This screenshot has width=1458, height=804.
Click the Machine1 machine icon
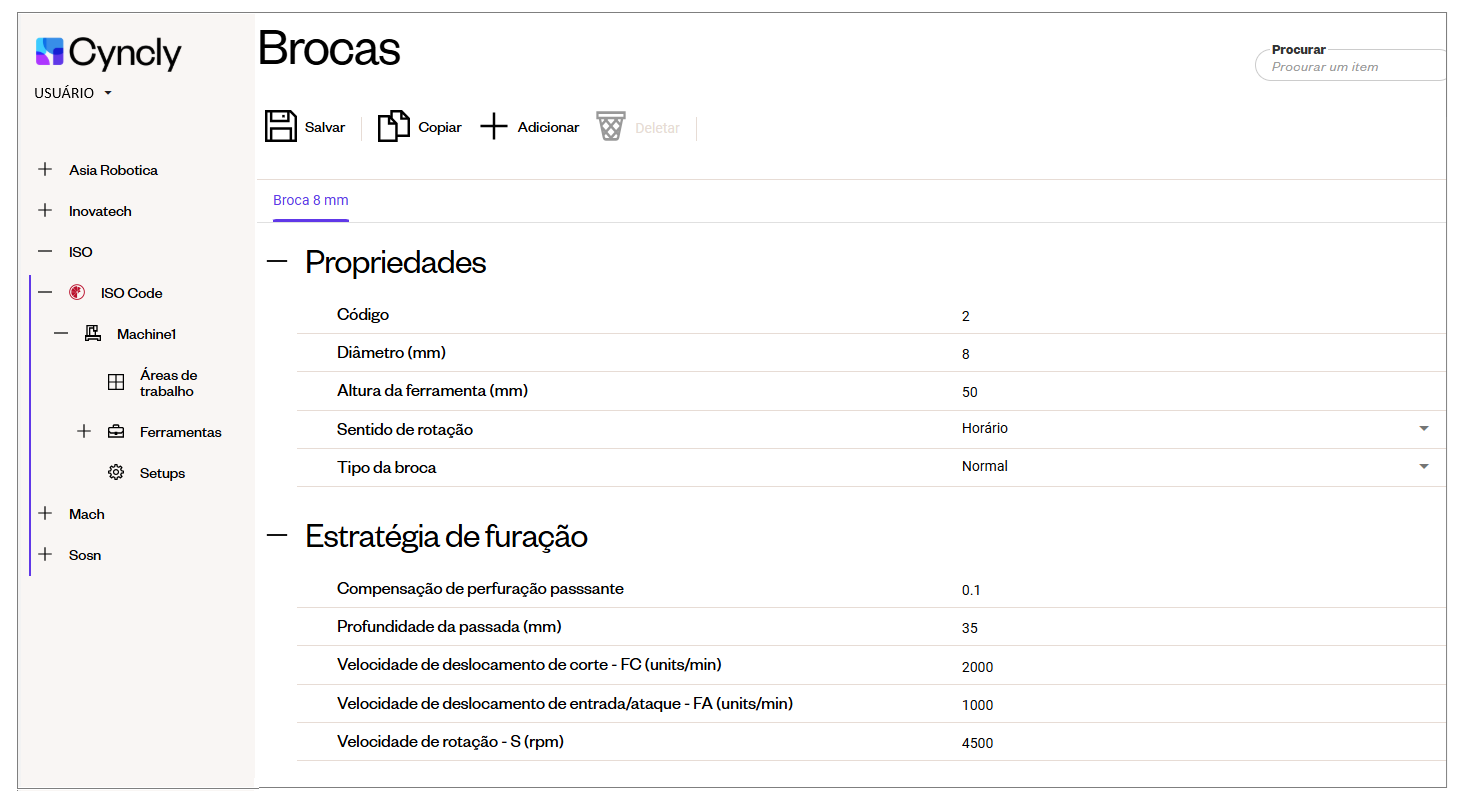coord(93,334)
